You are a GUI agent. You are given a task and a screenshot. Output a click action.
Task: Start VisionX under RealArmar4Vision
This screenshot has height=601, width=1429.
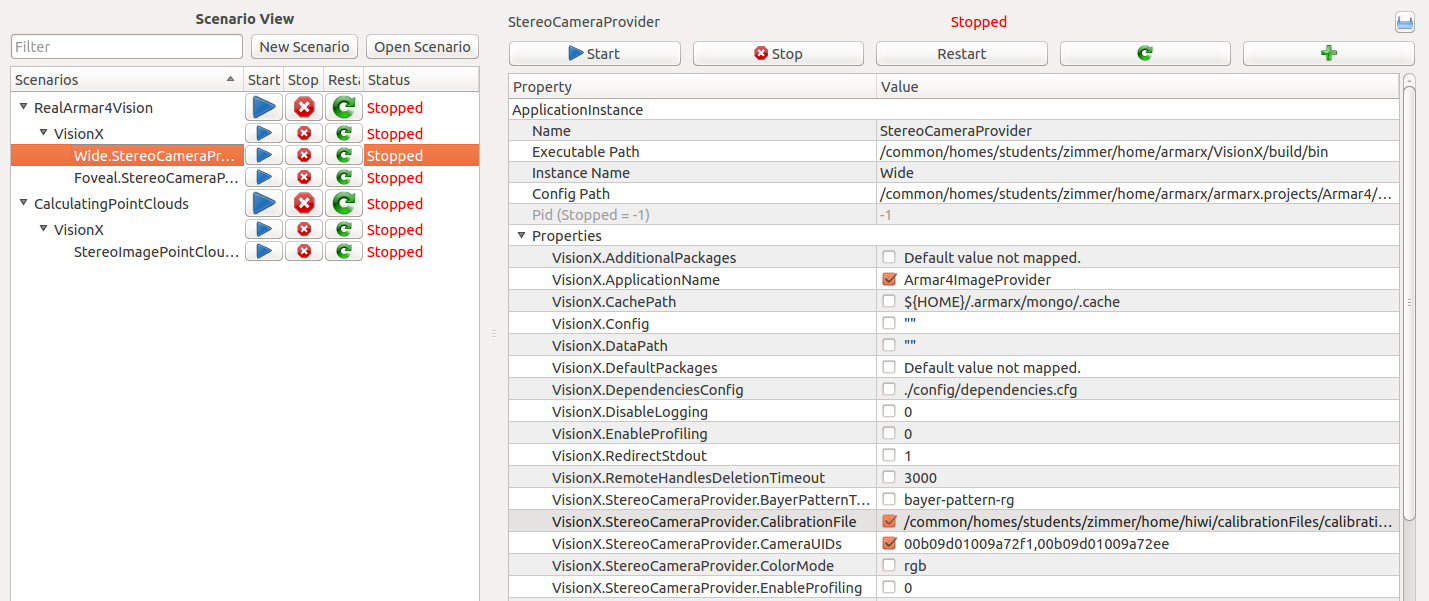[264, 133]
